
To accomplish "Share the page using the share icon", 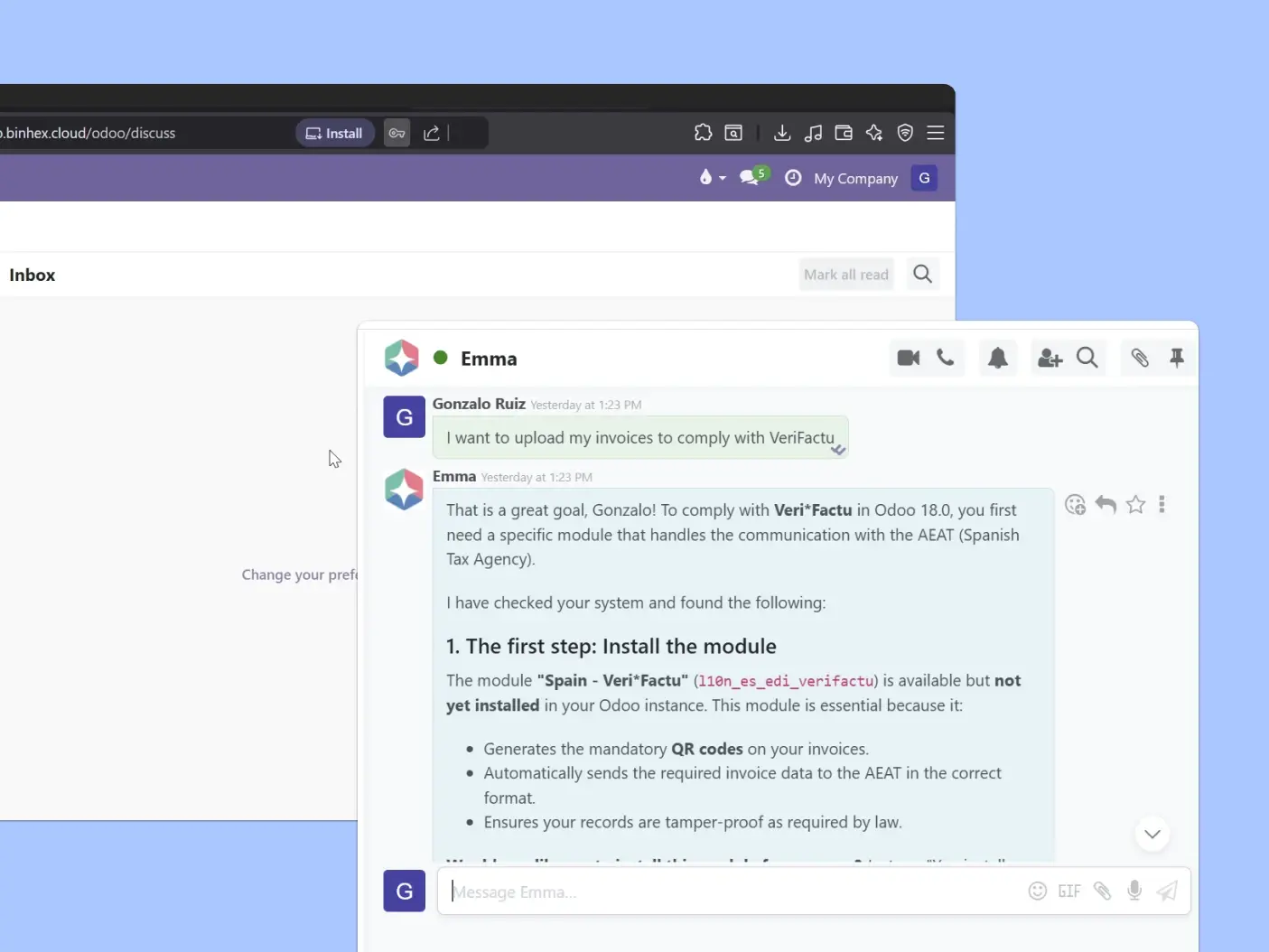I will click(432, 133).
